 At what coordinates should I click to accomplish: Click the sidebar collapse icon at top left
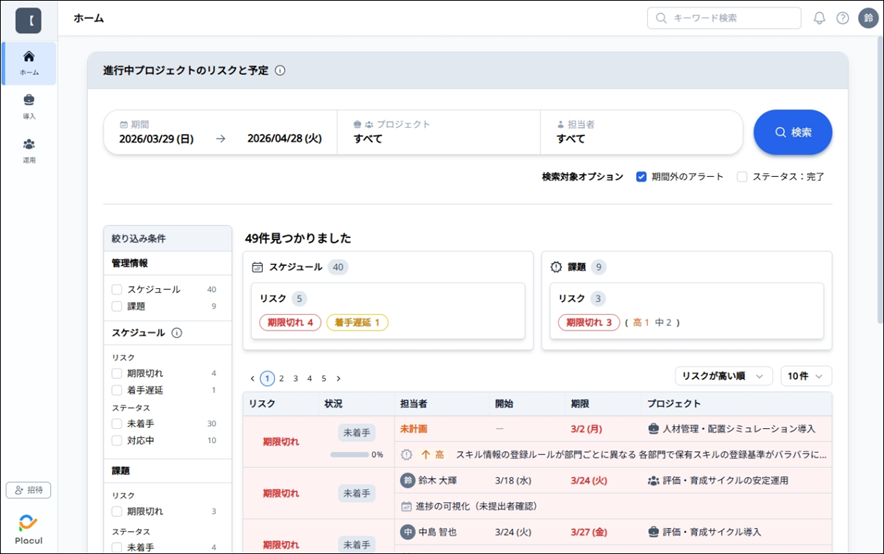point(29,20)
